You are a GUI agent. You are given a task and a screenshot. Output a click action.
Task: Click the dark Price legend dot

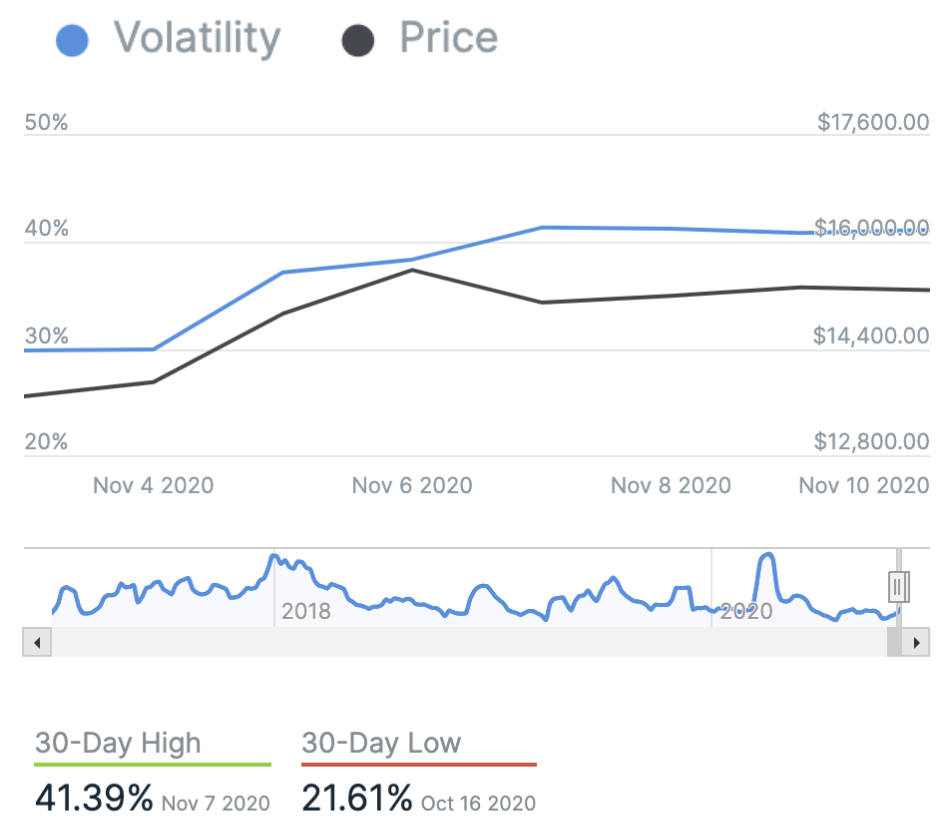click(358, 41)
